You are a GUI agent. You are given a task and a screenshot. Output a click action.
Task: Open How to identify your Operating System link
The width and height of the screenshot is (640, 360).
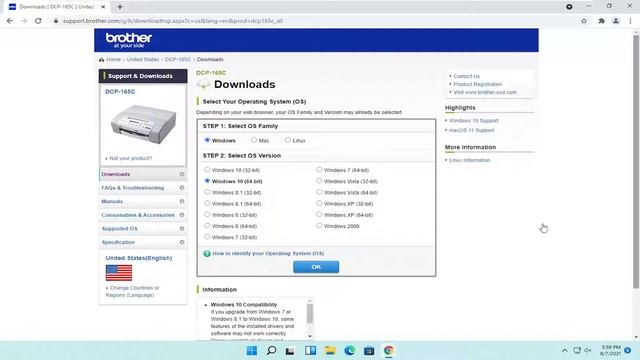(268, 253)
